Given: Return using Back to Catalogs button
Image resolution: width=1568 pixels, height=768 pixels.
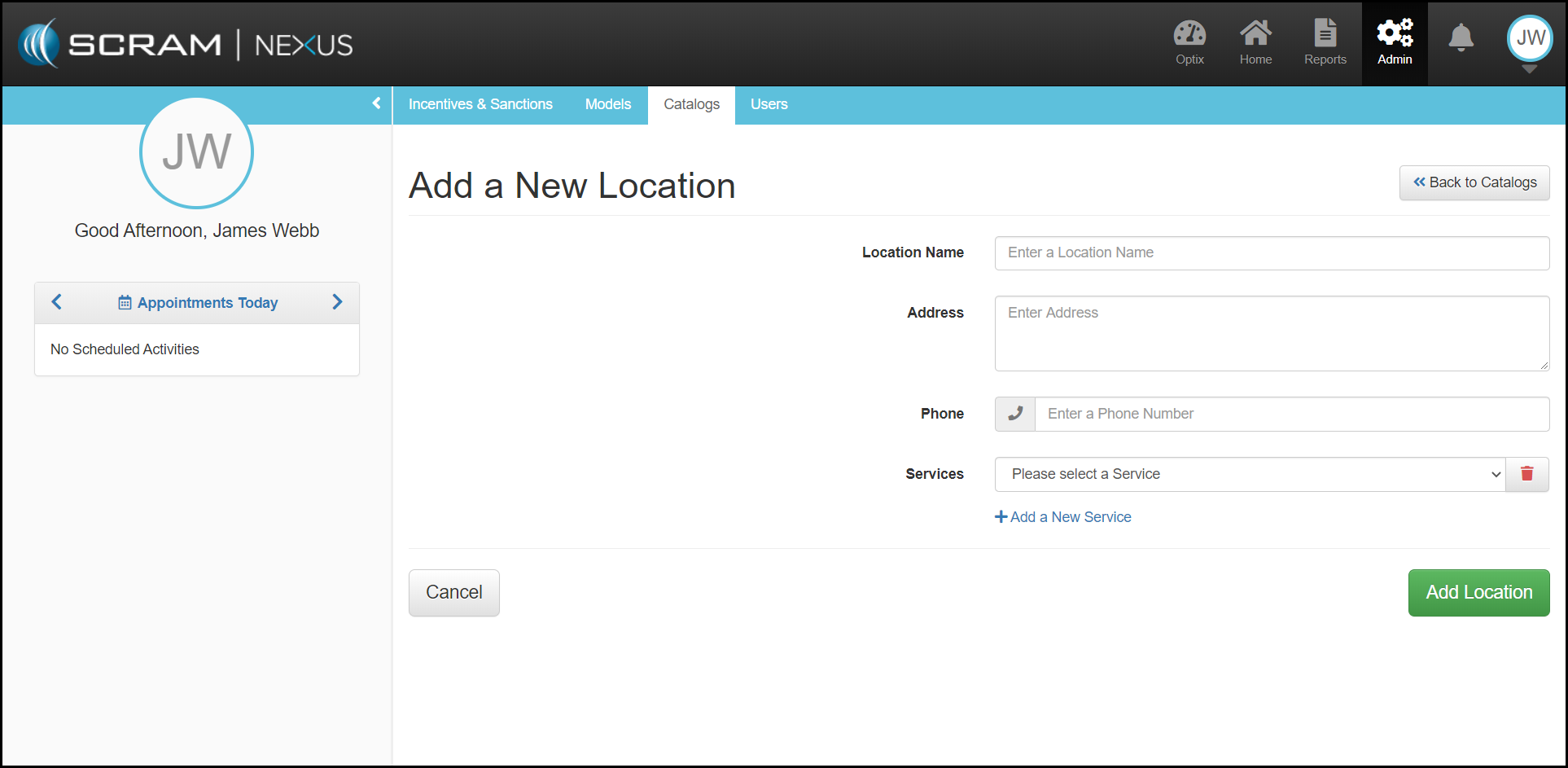Looking at the screenshot, I should [x=1474, y=182].
